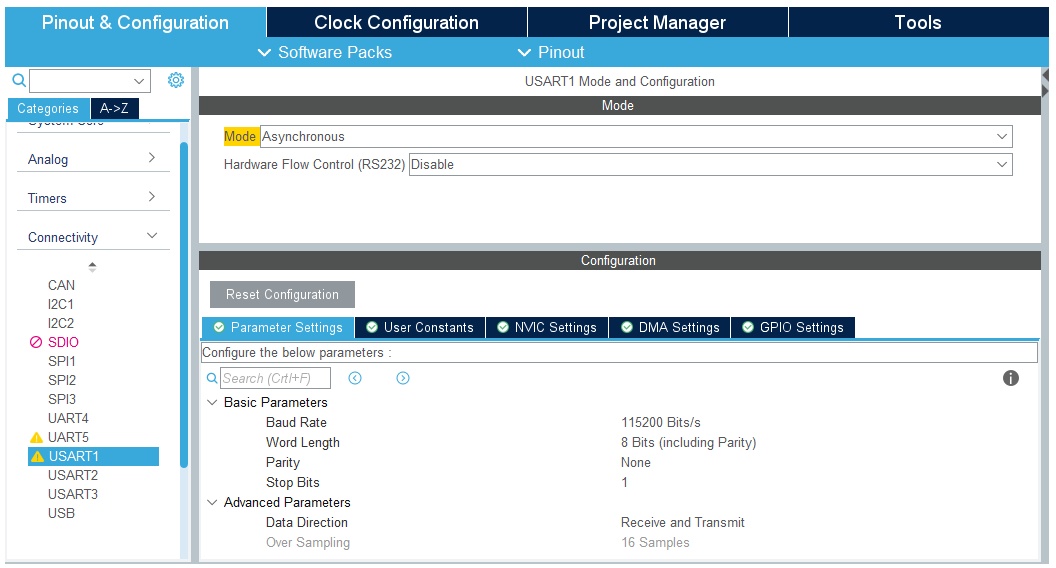The image size is (1056, 568).
Task: Click the search magnifier icon in sidebar
Action: [18, 80]
